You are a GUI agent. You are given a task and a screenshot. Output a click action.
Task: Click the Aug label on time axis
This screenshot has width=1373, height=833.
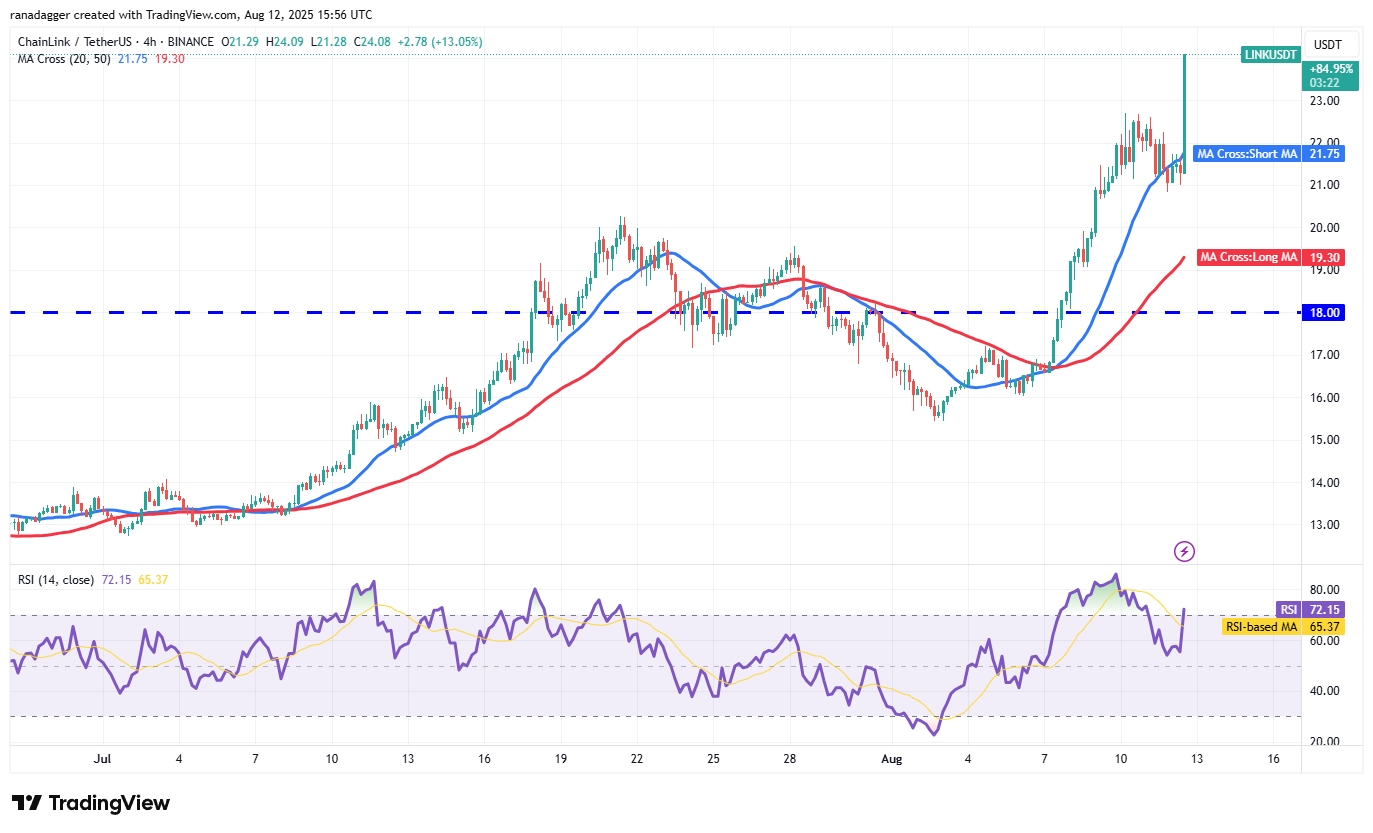tap(893, 759)
